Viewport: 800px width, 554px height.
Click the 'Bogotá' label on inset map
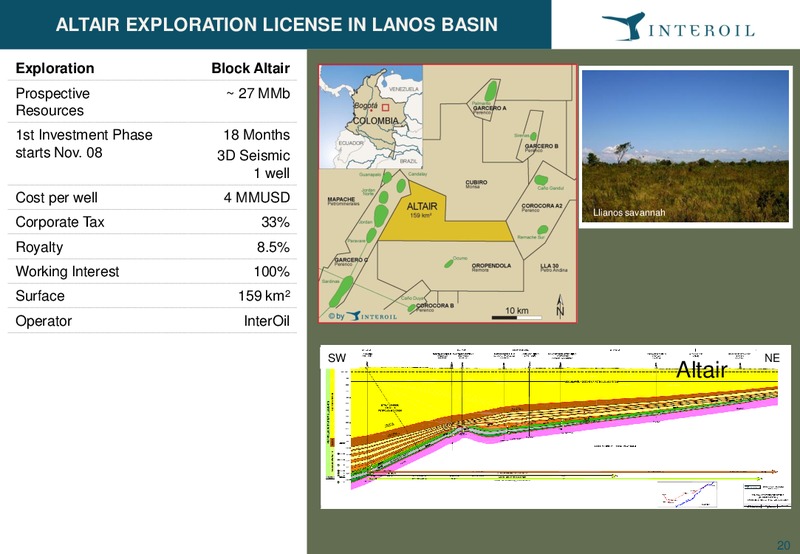(365, 105)
